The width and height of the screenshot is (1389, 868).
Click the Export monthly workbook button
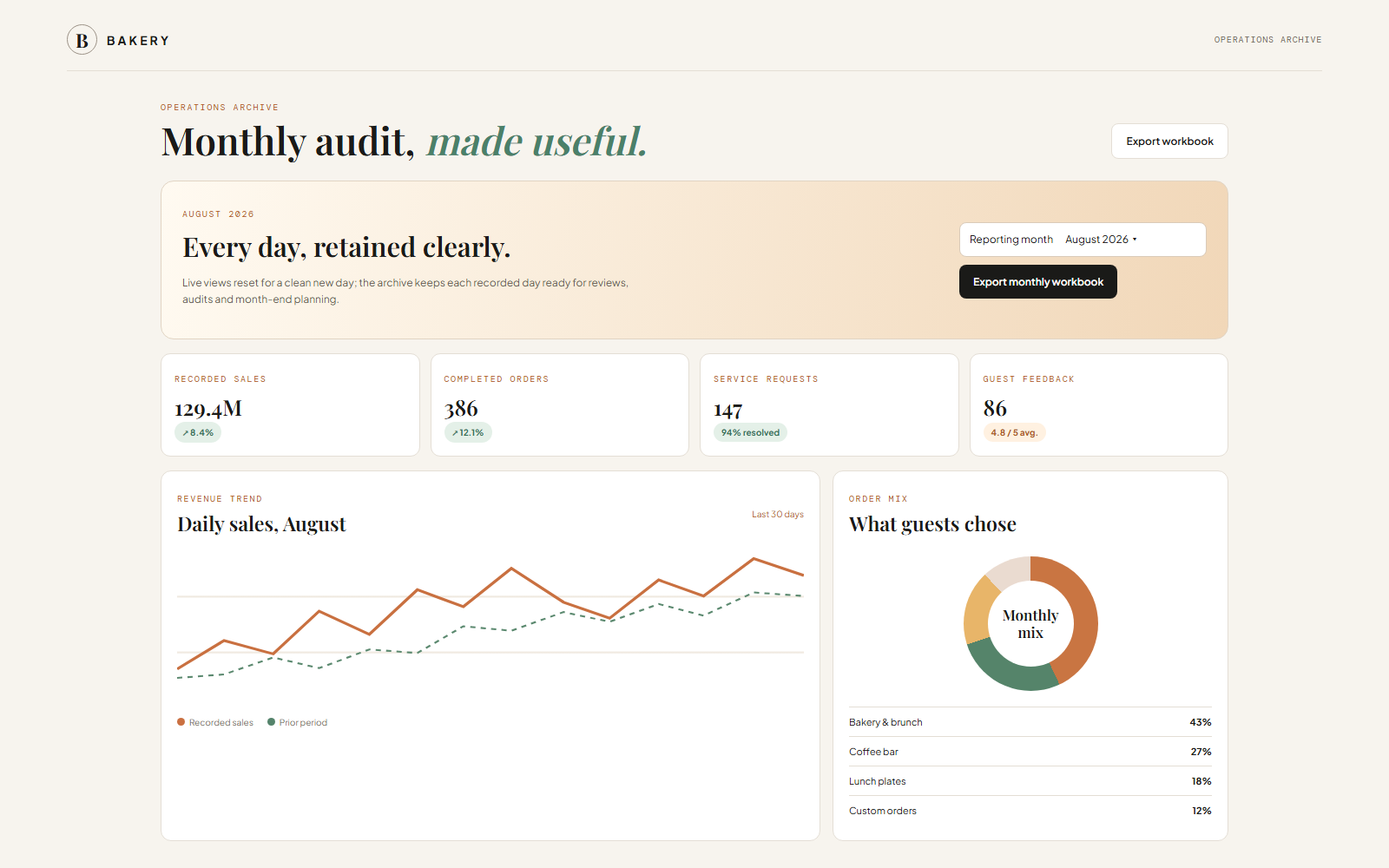tap(1037, 282)
